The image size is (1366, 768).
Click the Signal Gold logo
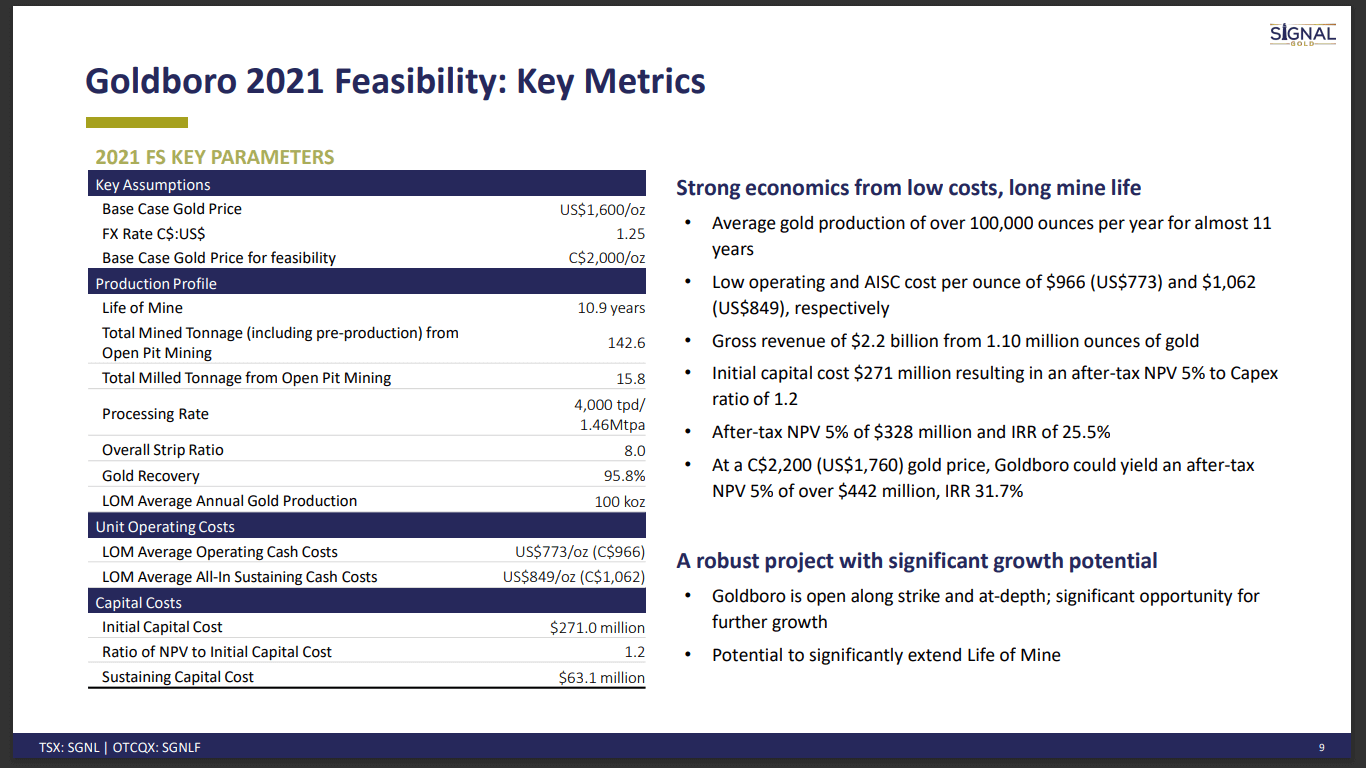click(1302, 34)
